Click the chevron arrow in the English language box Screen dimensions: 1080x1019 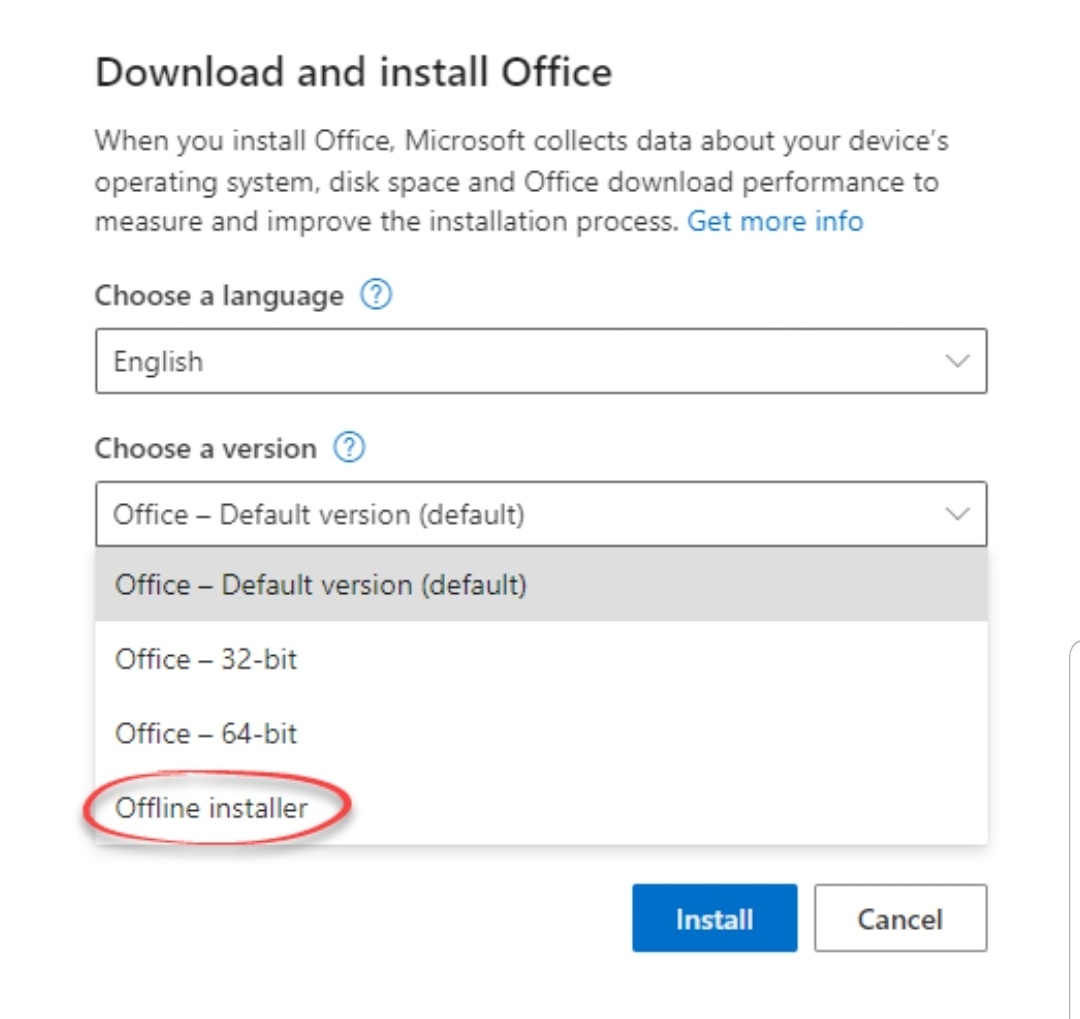[x=957, y=361]
